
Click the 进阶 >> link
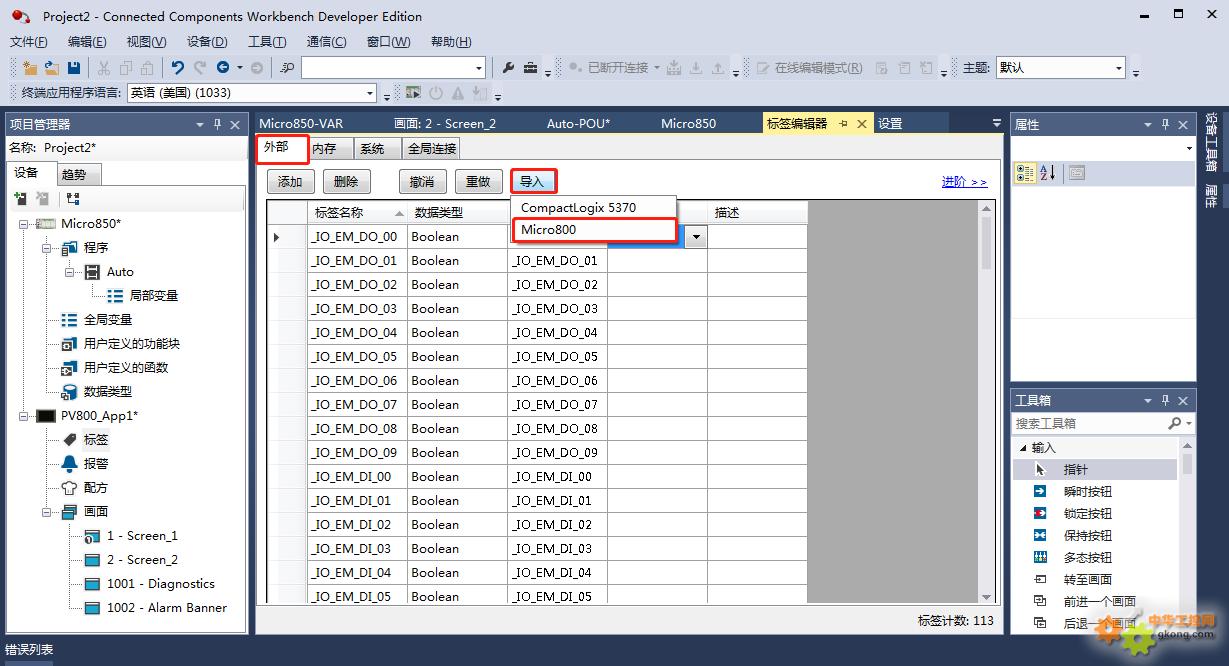tap(964, 182)
